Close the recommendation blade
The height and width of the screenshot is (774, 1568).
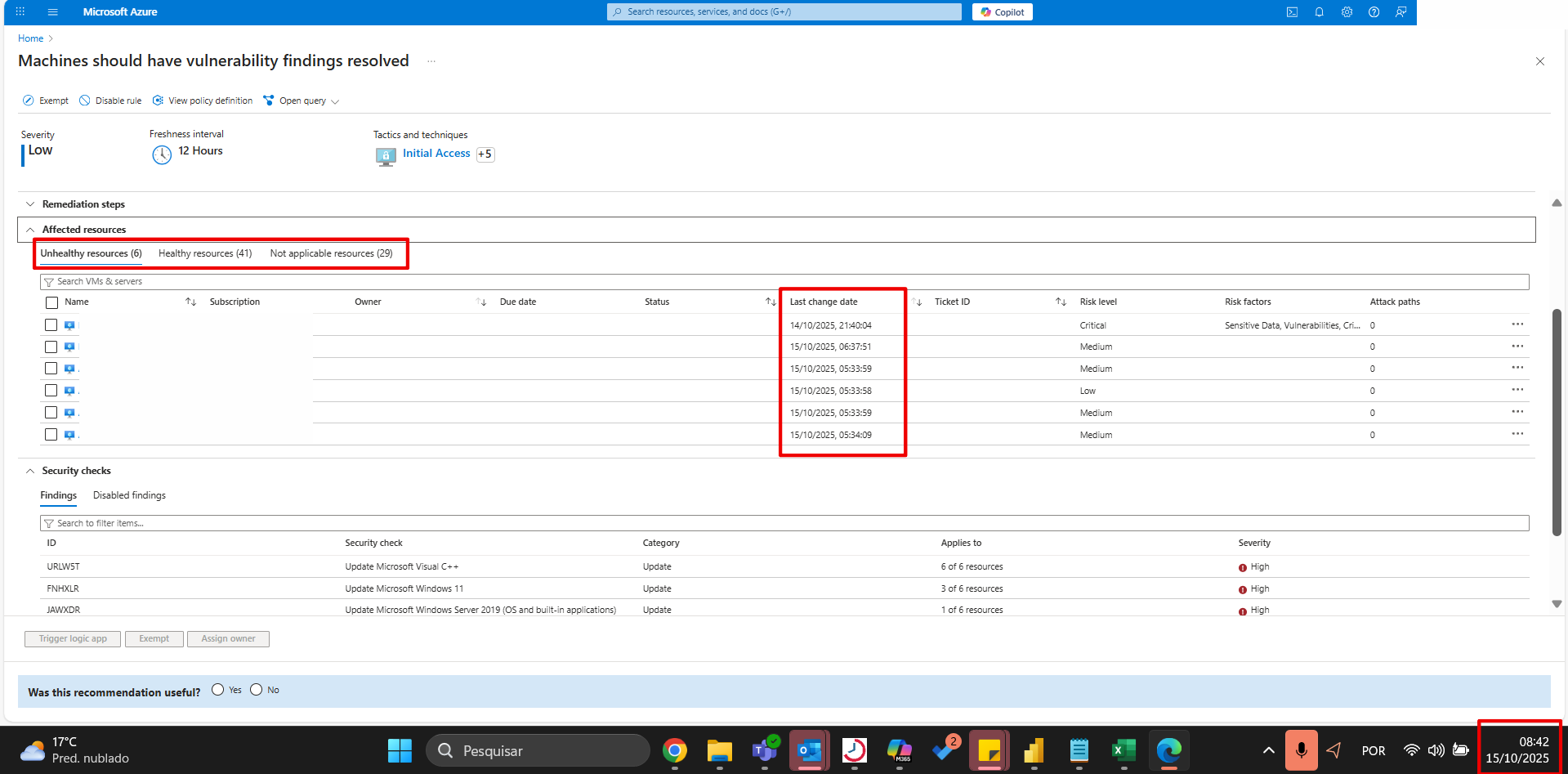click(x=1539, y=61)
